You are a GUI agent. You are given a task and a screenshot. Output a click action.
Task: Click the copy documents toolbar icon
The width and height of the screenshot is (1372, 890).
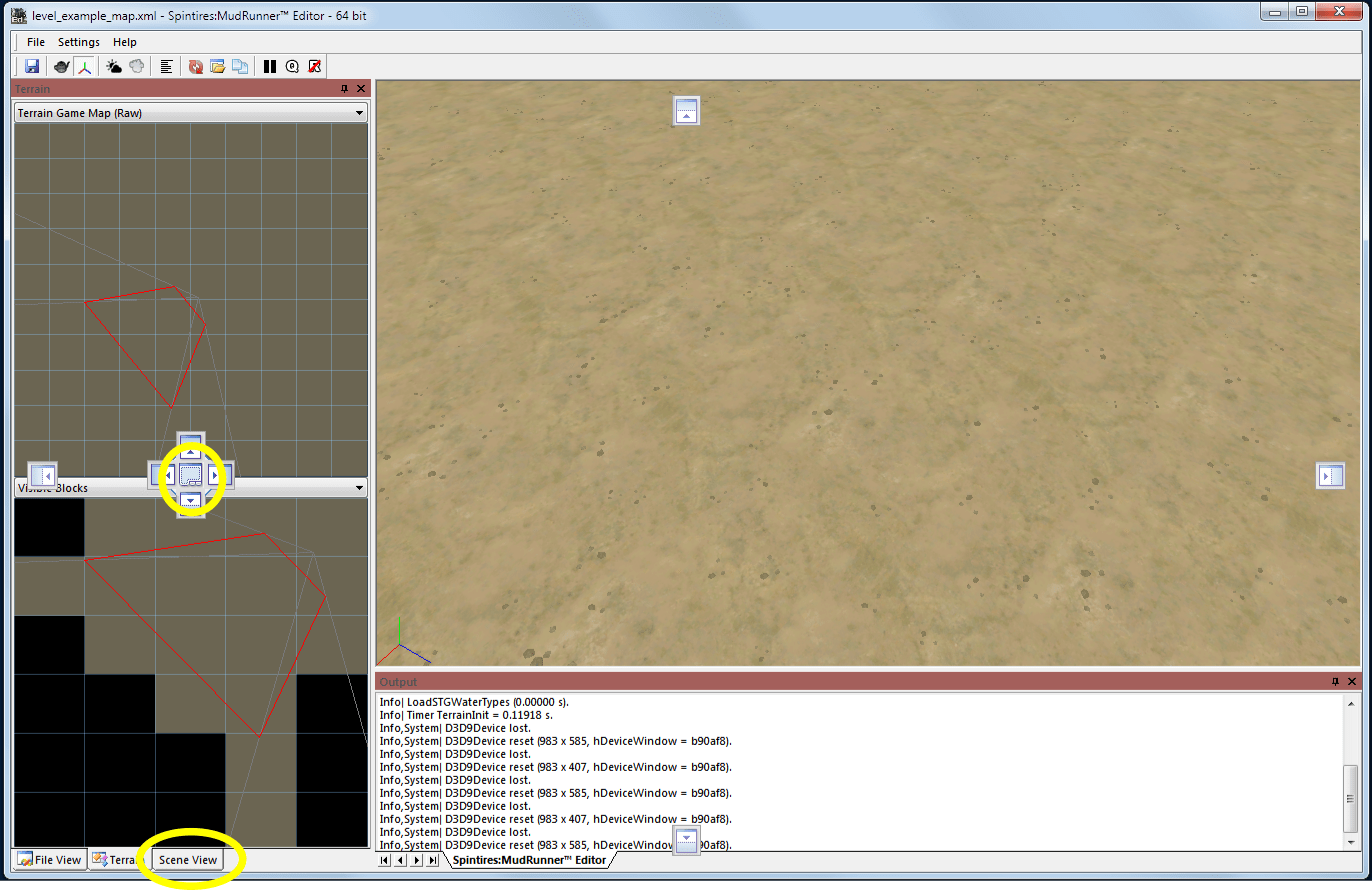pyautogui.click(x=240, y=67)
